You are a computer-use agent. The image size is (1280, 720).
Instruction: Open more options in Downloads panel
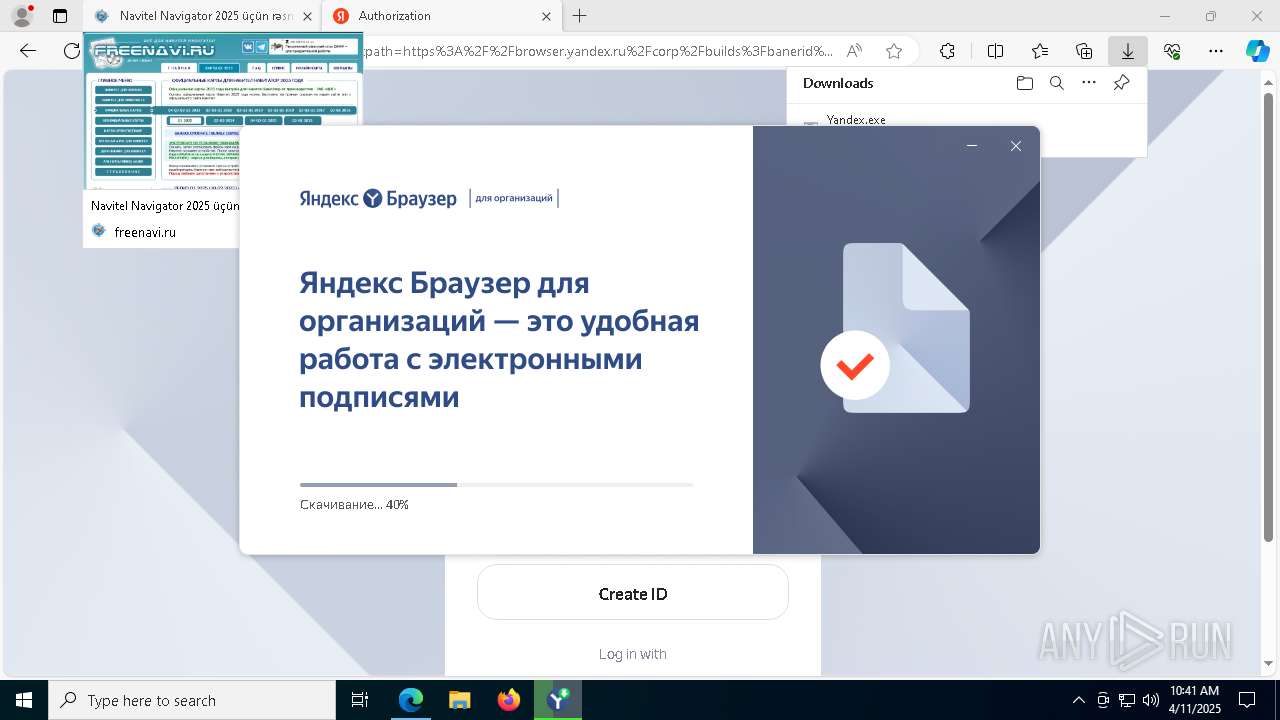coord(1089,83)
